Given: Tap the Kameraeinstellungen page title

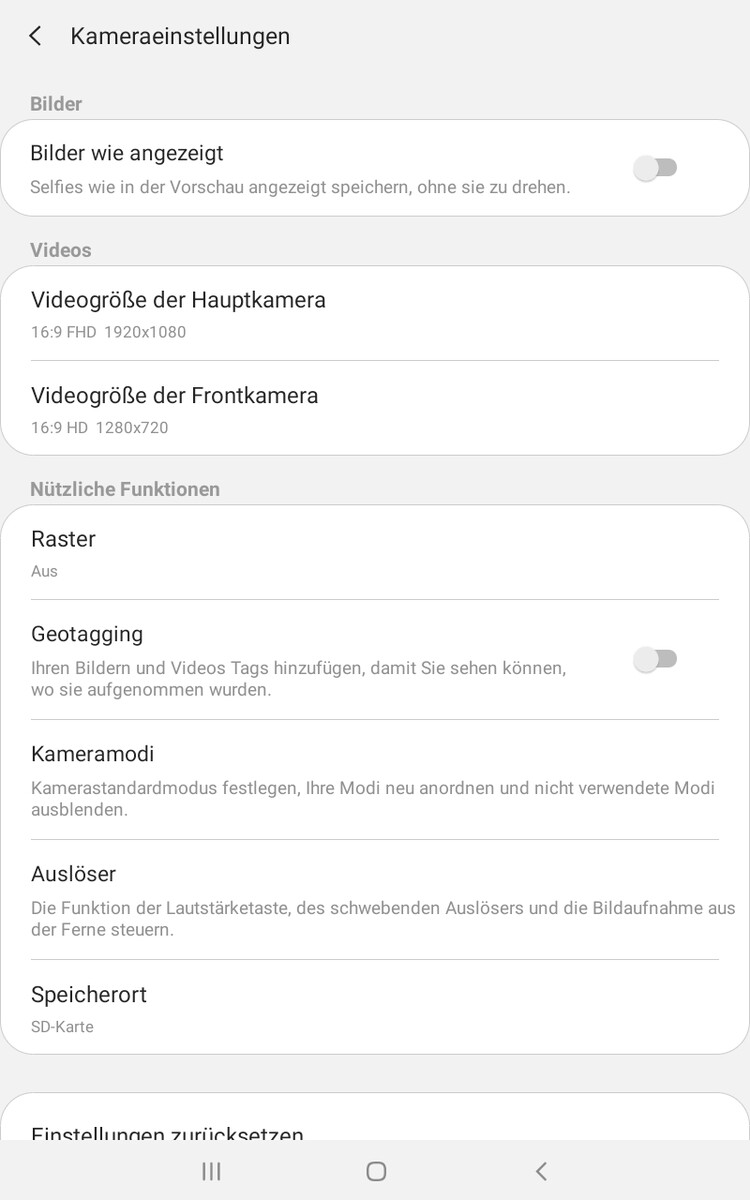Looking at the screenshot, I should [x=180, y=36].
